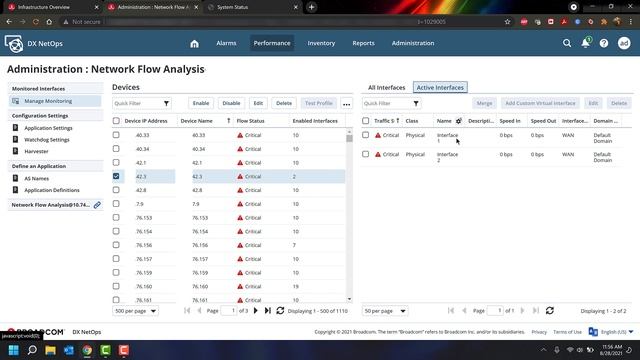Open the user avatar menu
The height and width of the screenshot is (360, 640).
pyautogui.click(x=624, y=43)
